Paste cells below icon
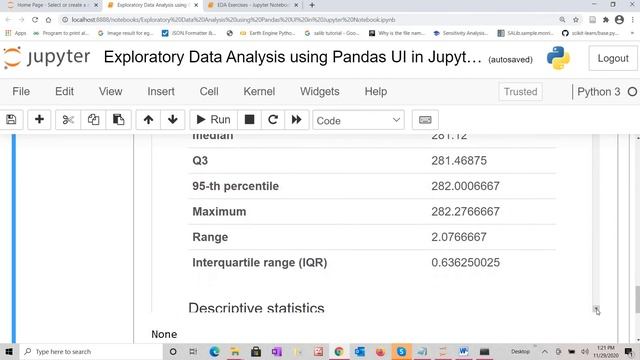This screenshot has height=360, width=640. coord(118,120)
